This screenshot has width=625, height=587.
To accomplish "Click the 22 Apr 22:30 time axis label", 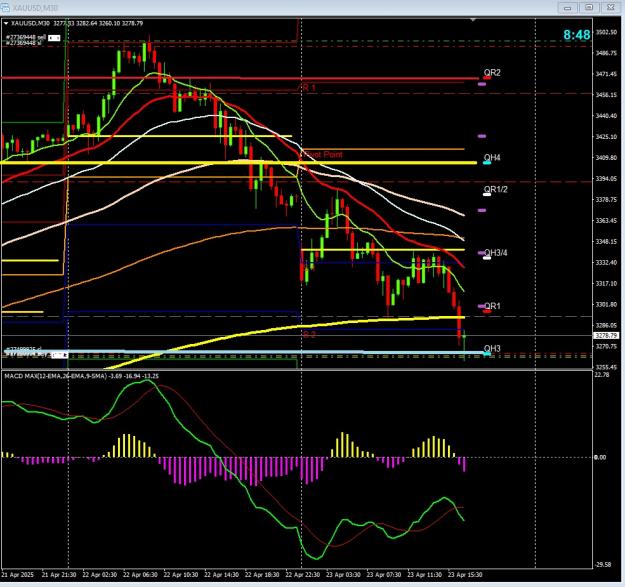I will coord(303,575).
